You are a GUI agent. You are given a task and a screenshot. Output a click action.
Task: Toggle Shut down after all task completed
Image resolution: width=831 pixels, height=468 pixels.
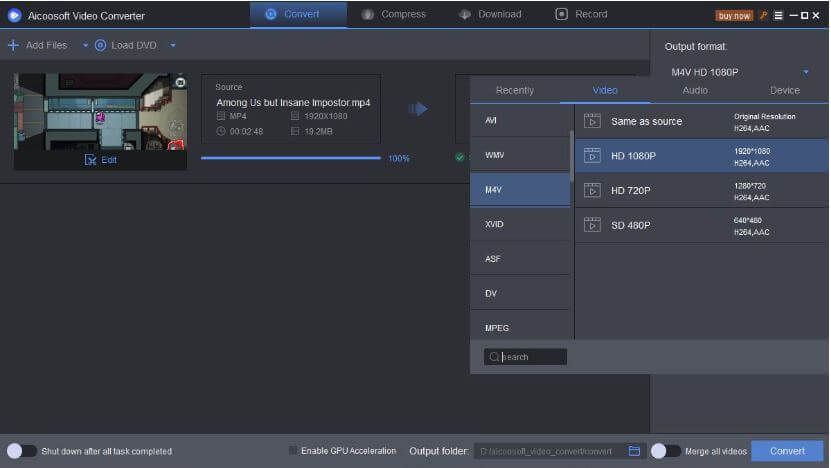pos(22,451)
